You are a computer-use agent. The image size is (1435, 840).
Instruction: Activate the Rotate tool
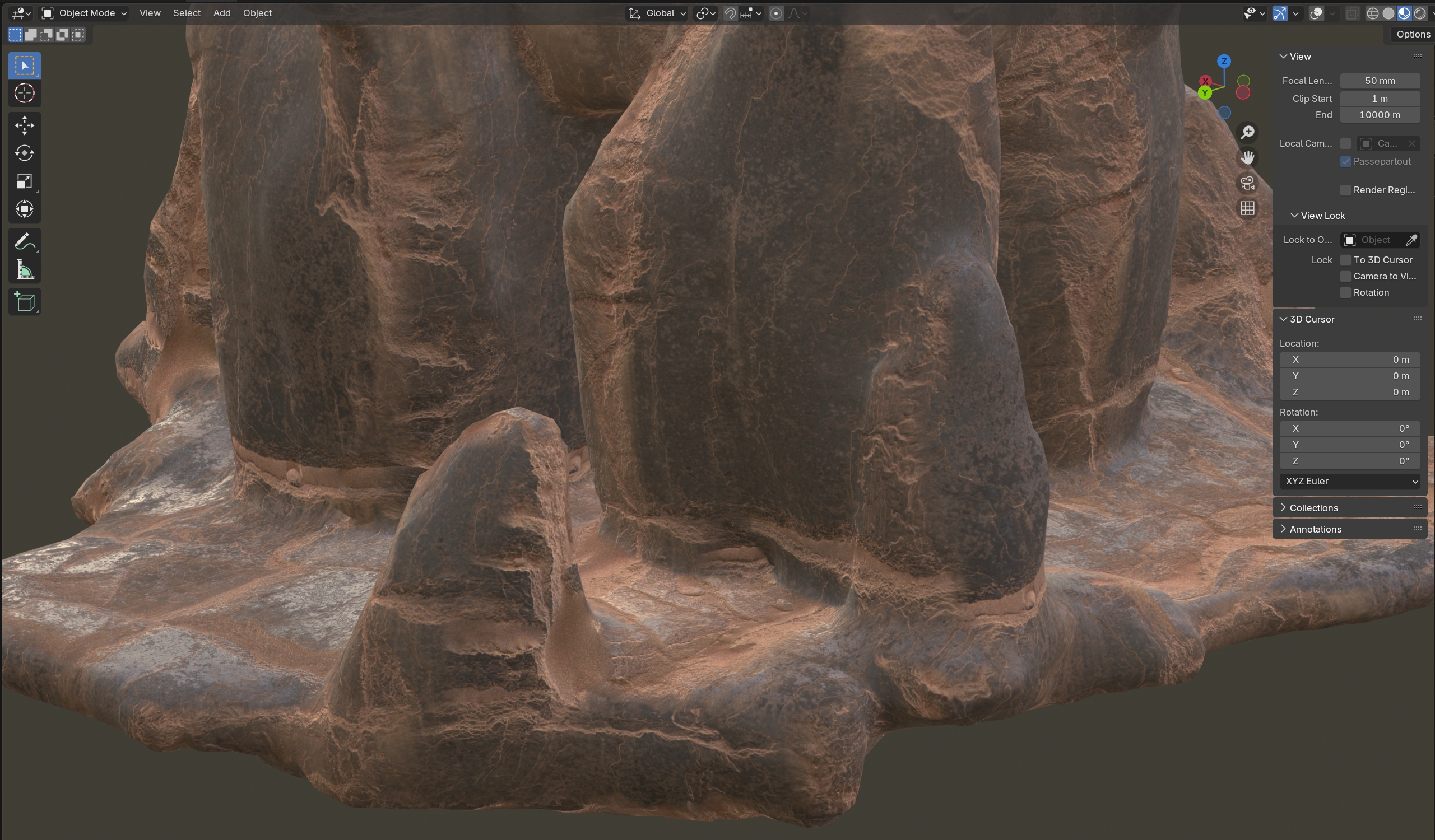(24, 153)
